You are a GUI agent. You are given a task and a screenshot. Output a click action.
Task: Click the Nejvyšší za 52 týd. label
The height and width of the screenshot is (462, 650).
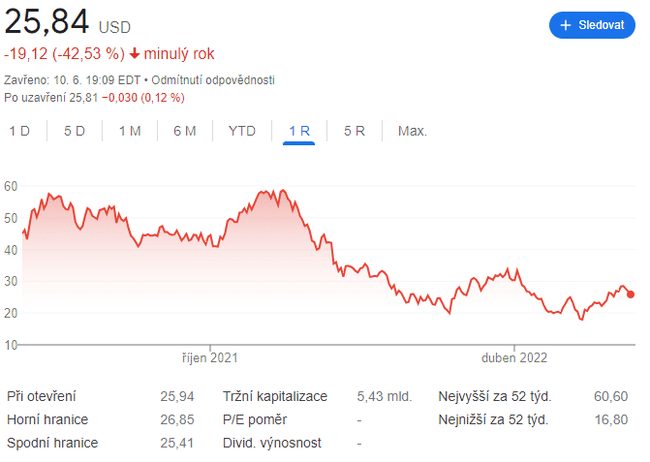coord(495,396)
